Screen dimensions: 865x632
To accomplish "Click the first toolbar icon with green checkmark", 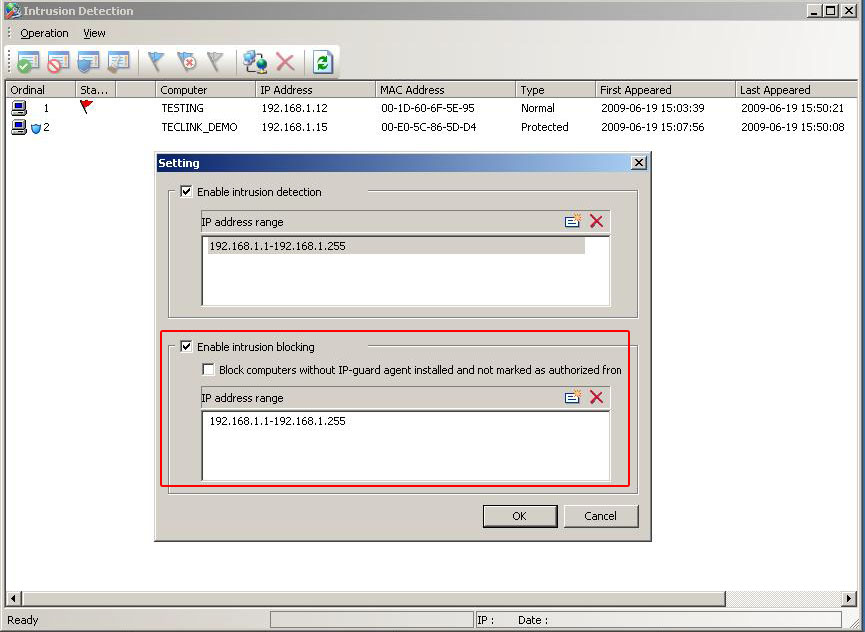I will pyautogui.click(x=28, y=62).
